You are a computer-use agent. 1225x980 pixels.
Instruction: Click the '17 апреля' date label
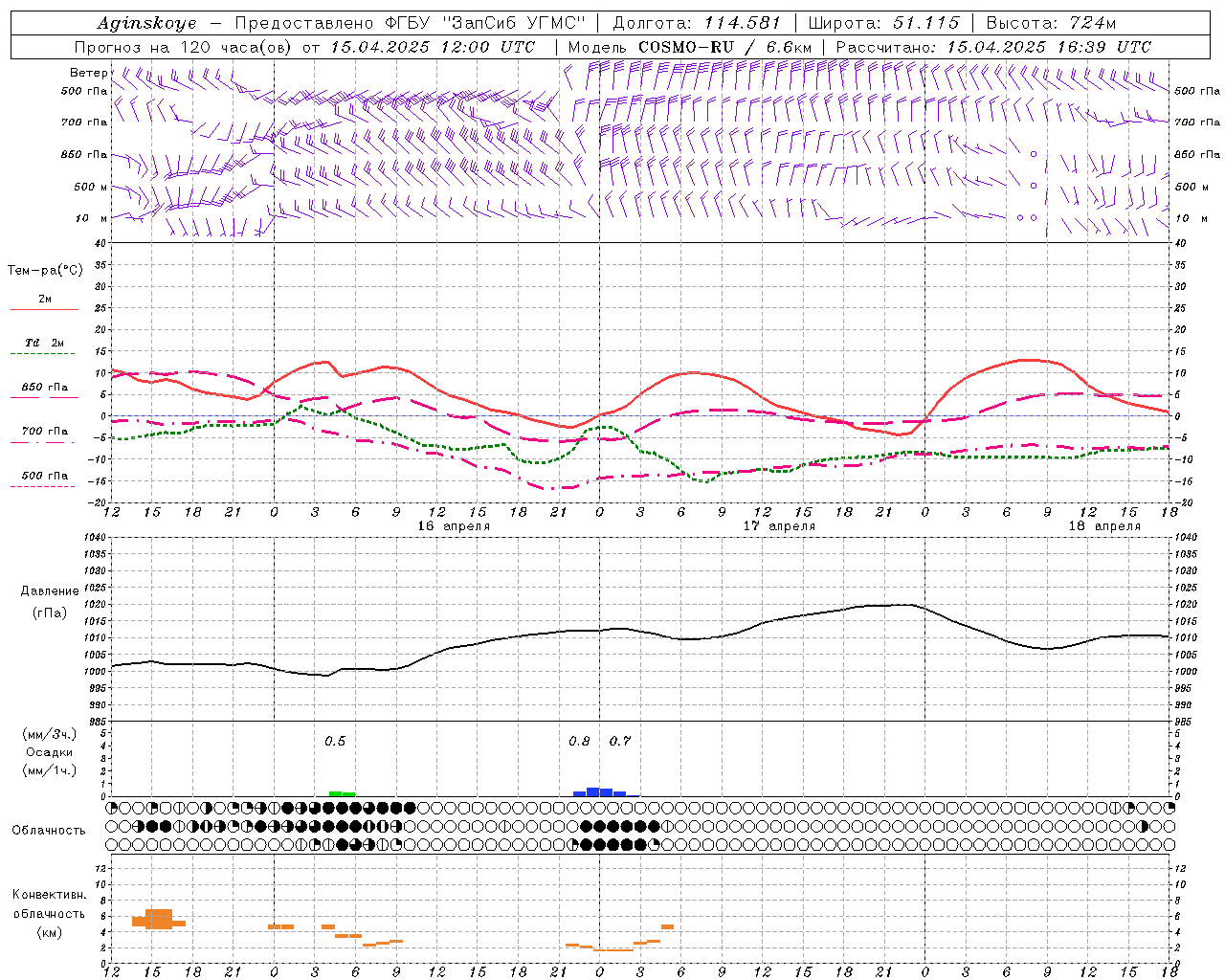pos(780,526)
